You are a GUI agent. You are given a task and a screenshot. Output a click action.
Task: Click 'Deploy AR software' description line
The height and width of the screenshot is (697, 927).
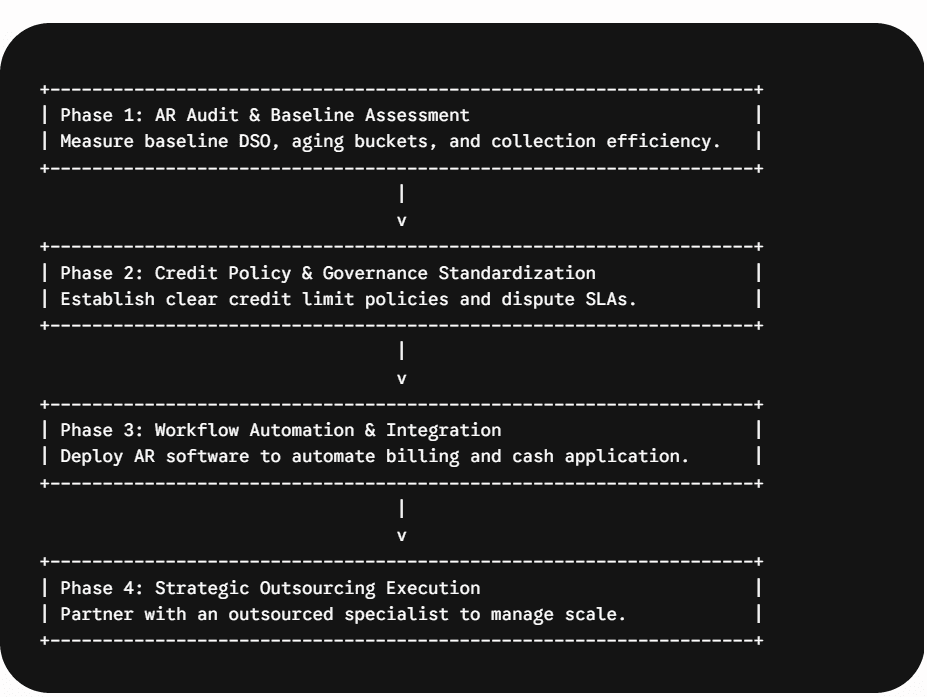click(375, 456)
